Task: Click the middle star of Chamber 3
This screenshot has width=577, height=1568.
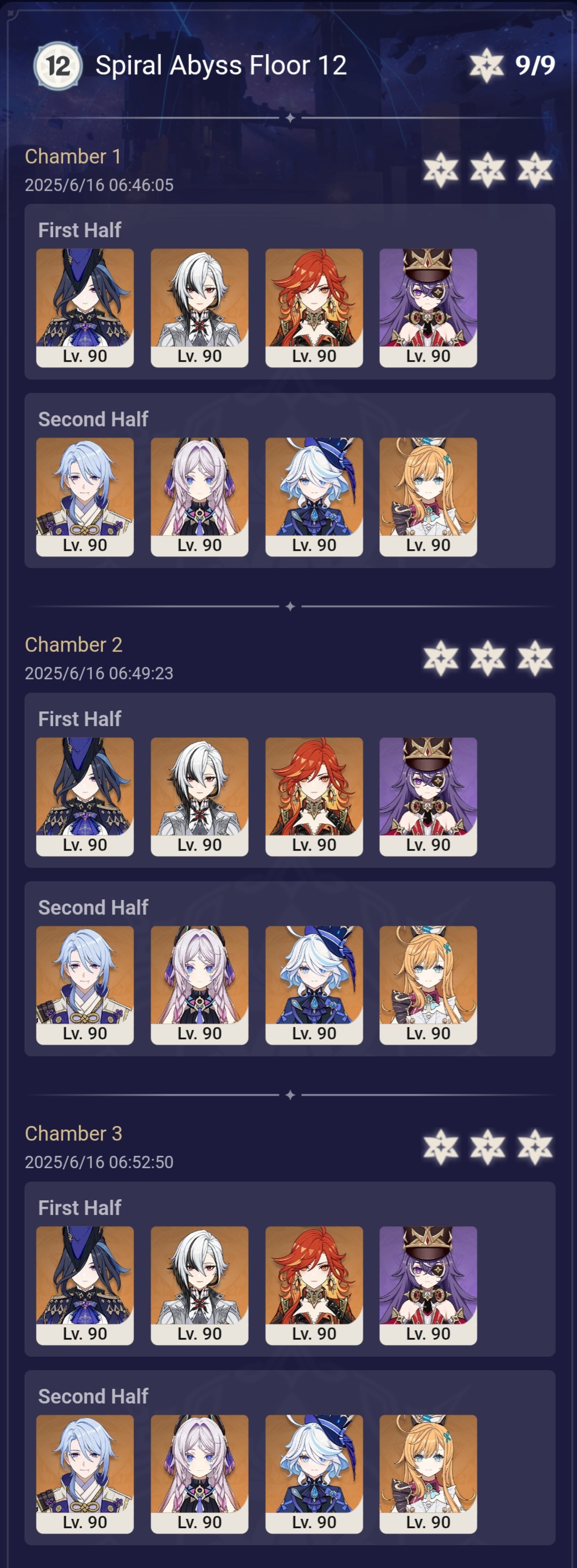Action: 487,1147
